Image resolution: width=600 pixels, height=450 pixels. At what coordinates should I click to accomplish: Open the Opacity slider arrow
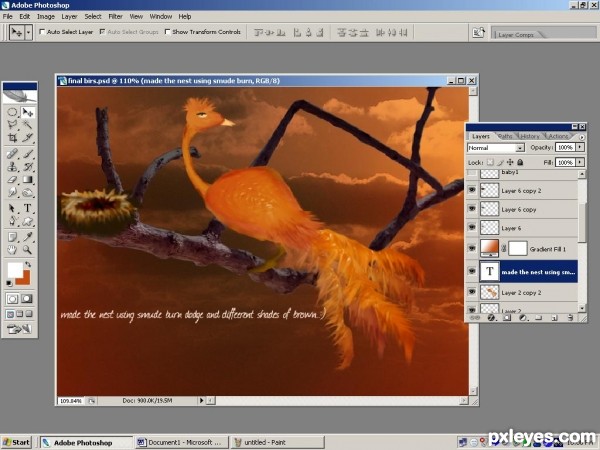tap(580, 147)
